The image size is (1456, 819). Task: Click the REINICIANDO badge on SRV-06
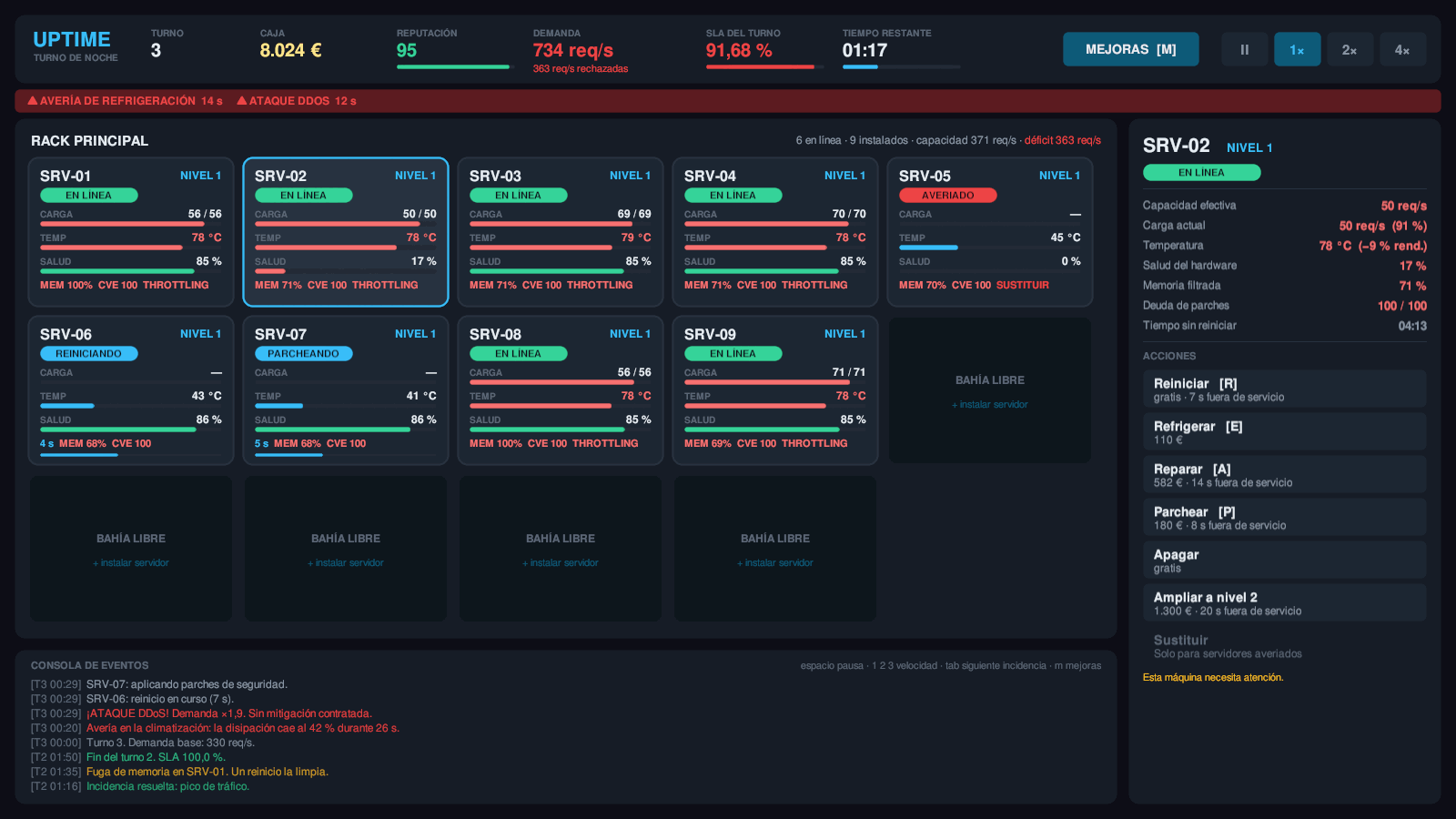pos(88,354)
